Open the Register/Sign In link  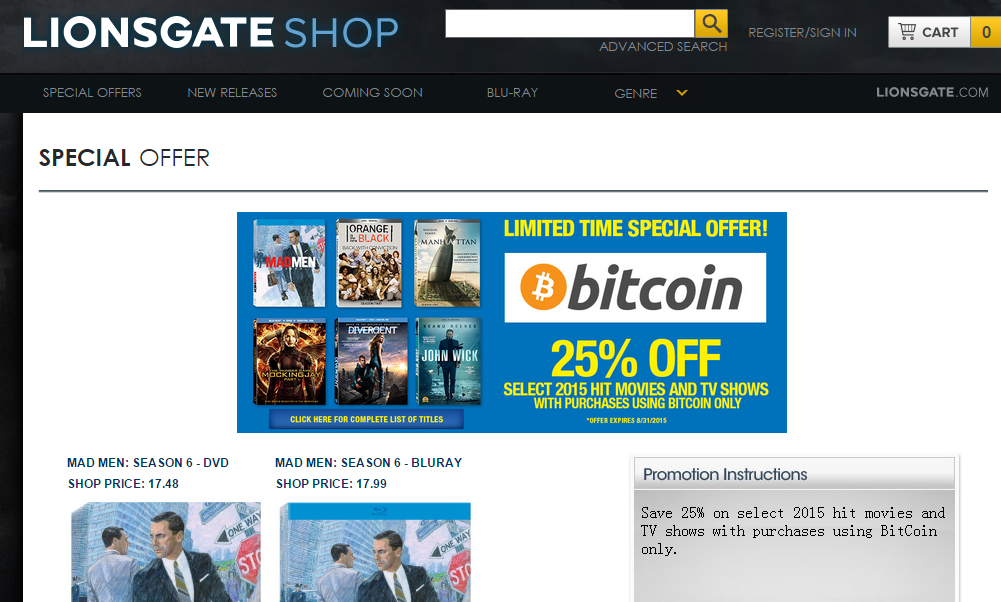pyautogui.click(x=802, y=33)
